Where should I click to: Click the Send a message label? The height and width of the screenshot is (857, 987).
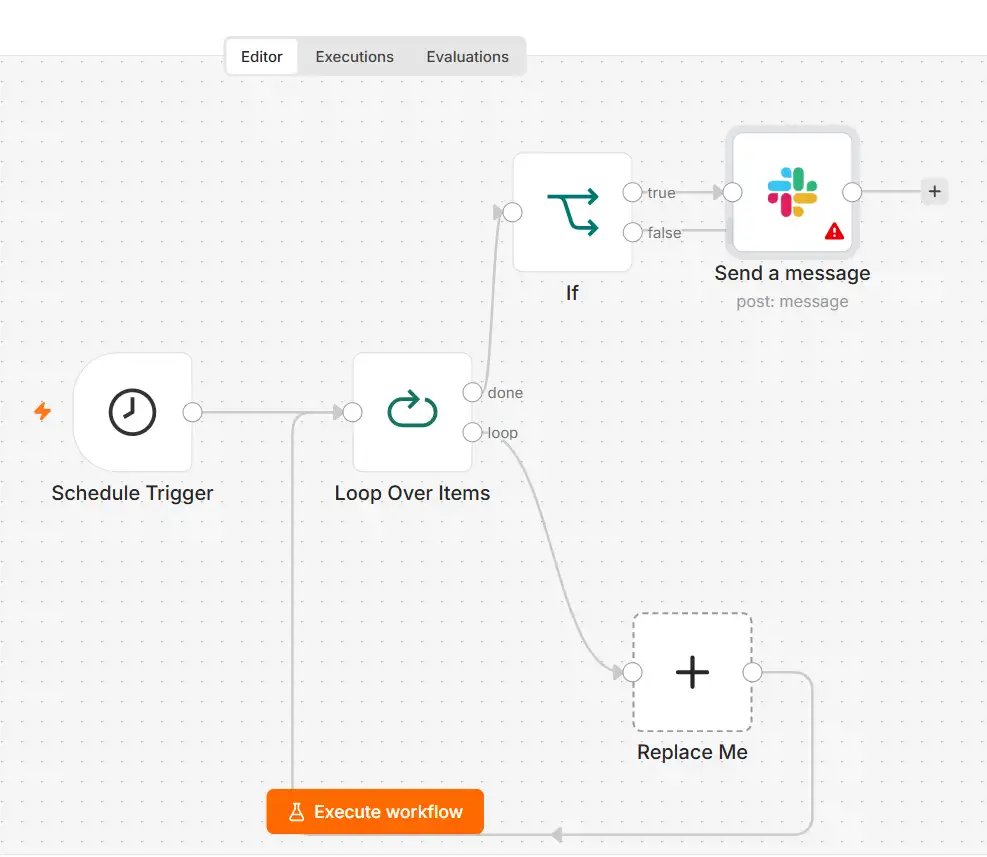792,273
